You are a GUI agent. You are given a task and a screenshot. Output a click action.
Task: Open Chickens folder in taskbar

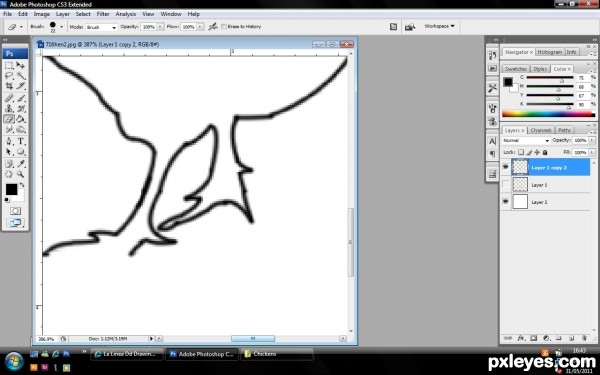[277, 354]
